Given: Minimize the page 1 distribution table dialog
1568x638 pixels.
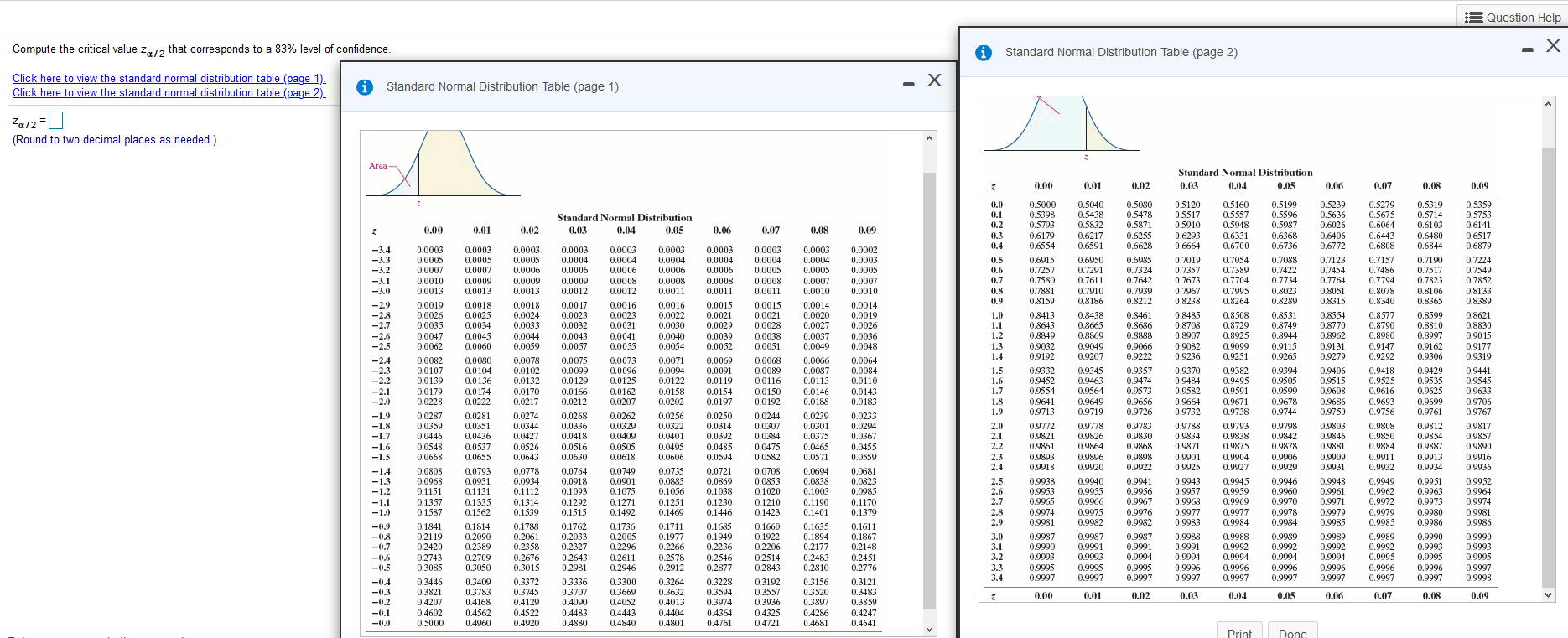Looking at the screenshot, I should [x=908, y=84].
